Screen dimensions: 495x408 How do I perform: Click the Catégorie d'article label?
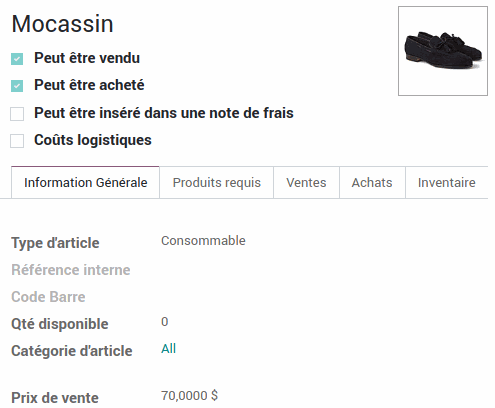72,351
